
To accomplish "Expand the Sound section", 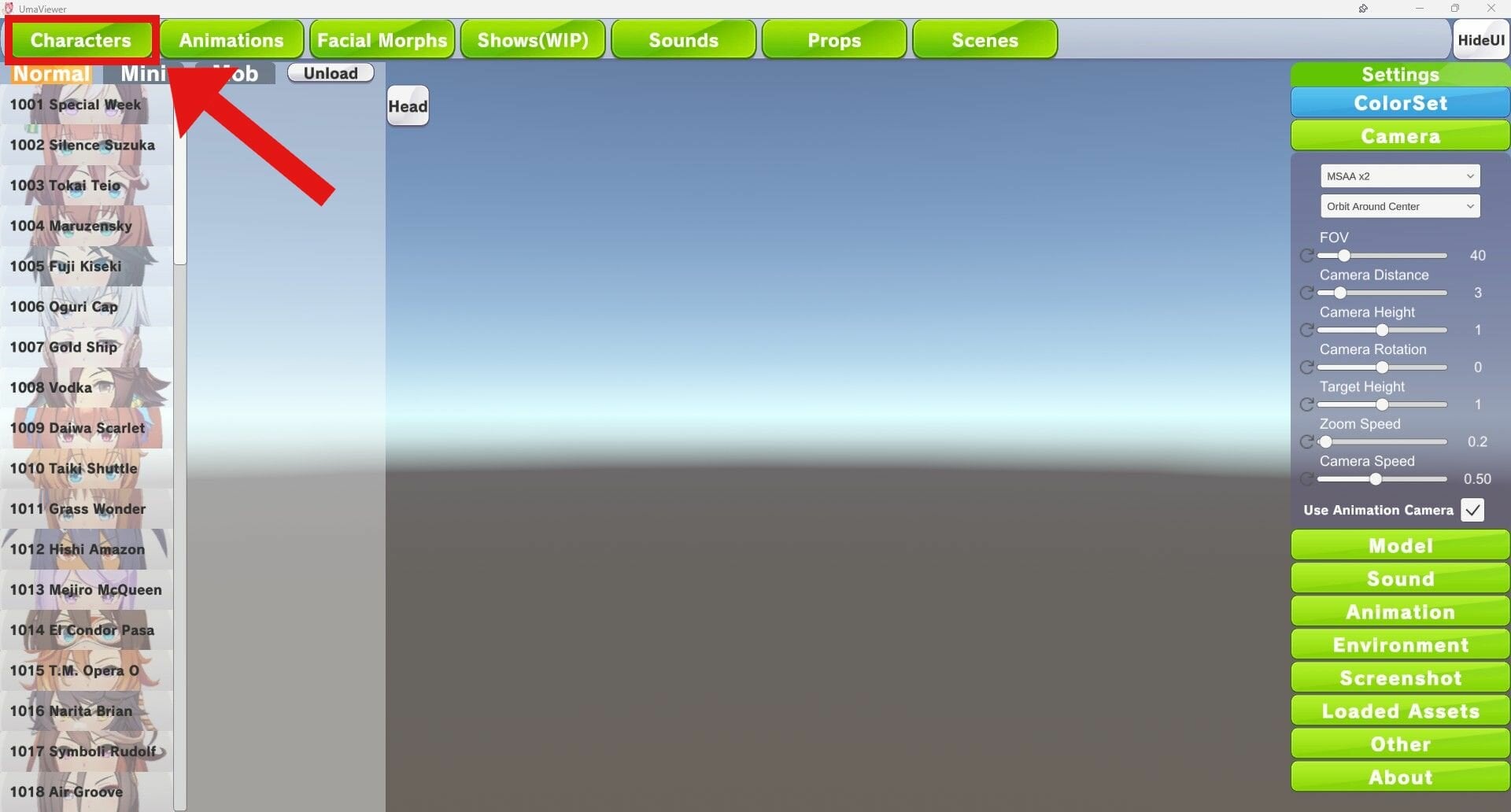I will point(1400,578).
